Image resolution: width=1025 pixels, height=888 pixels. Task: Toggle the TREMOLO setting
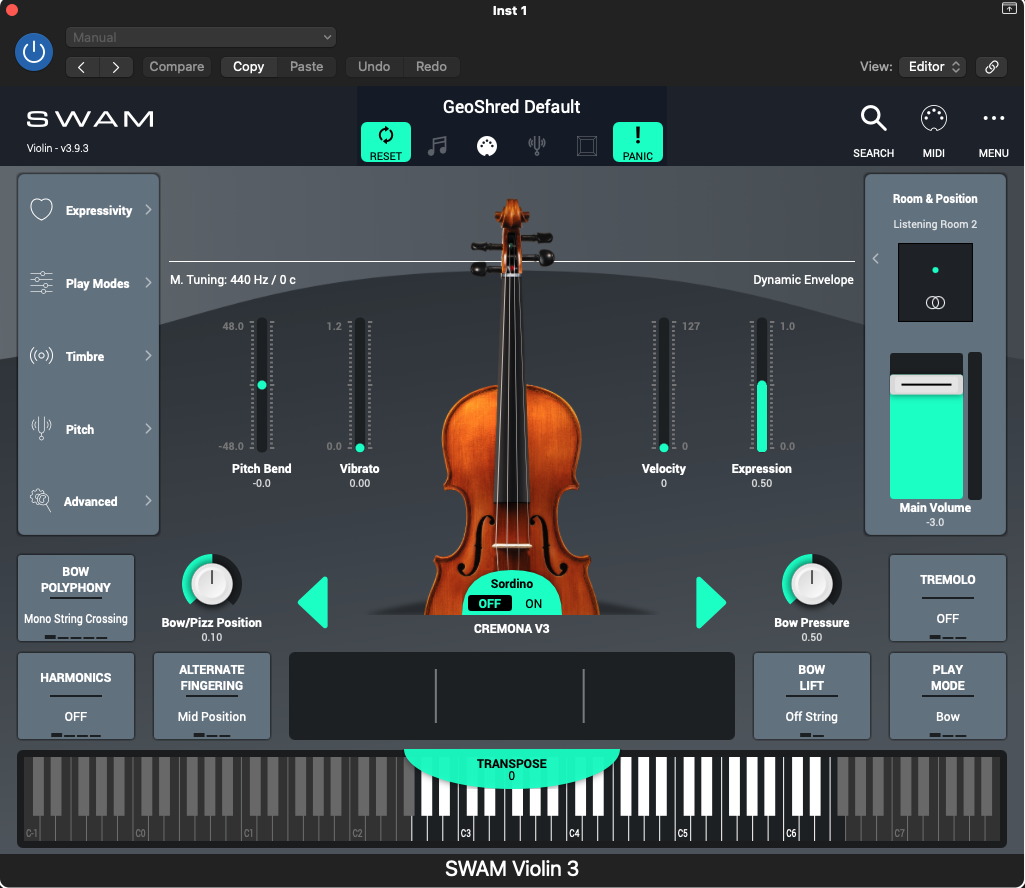tap(948, 598)
